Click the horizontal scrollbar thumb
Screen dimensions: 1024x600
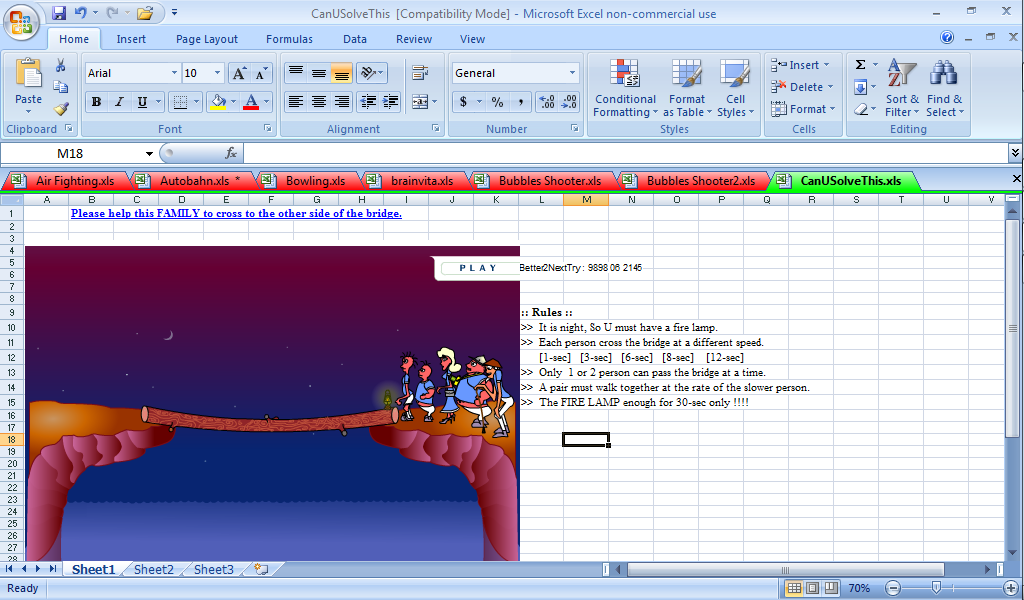[784, 570]
